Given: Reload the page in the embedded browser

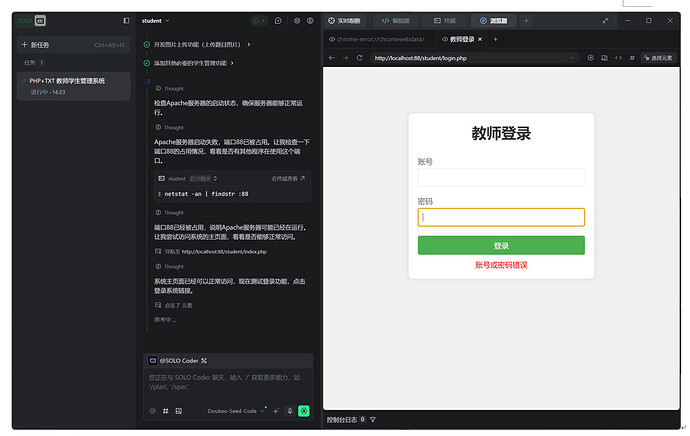Looking at the screenshot, I should coord(360,58).
